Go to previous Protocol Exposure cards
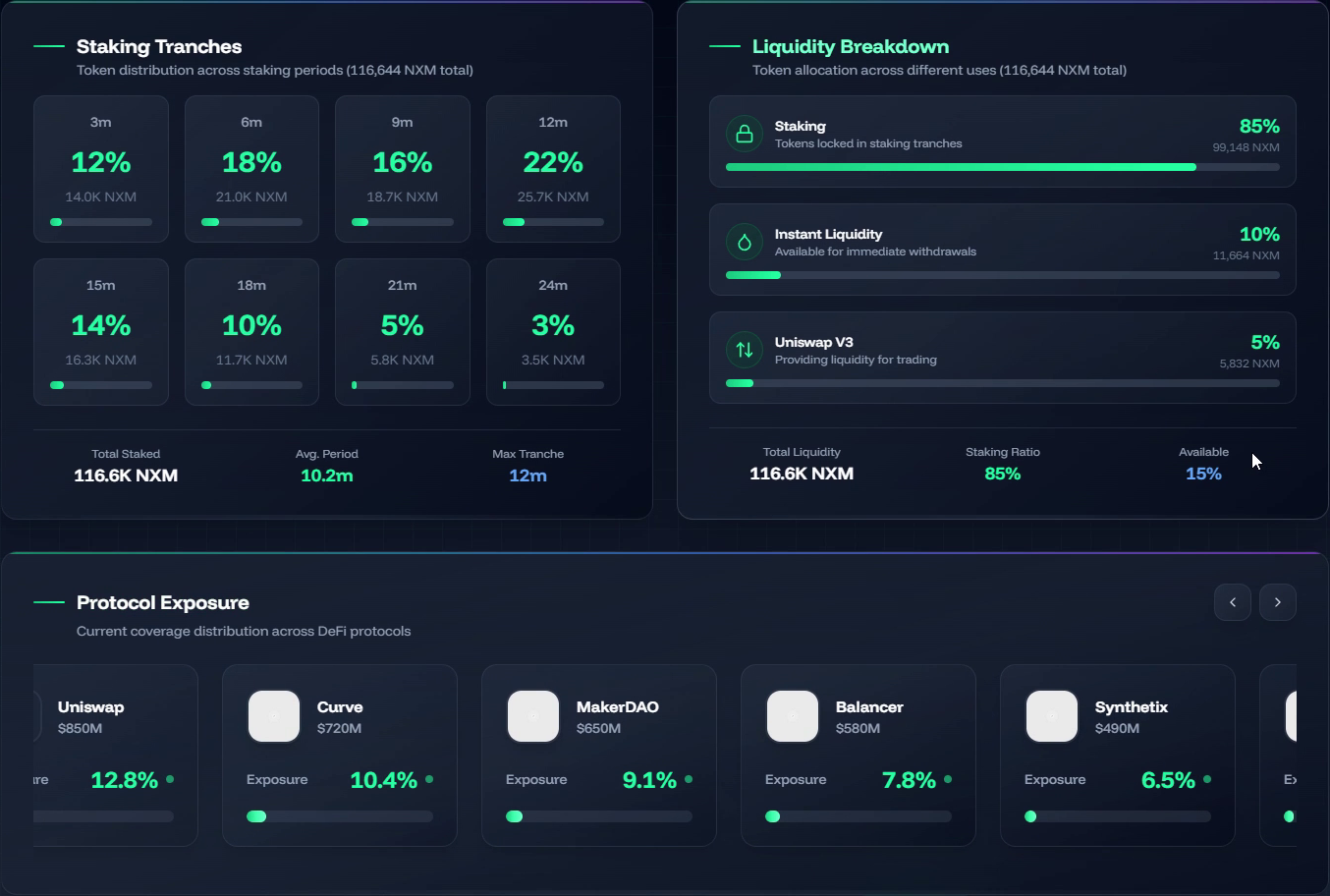 [x=1233, y=602]
